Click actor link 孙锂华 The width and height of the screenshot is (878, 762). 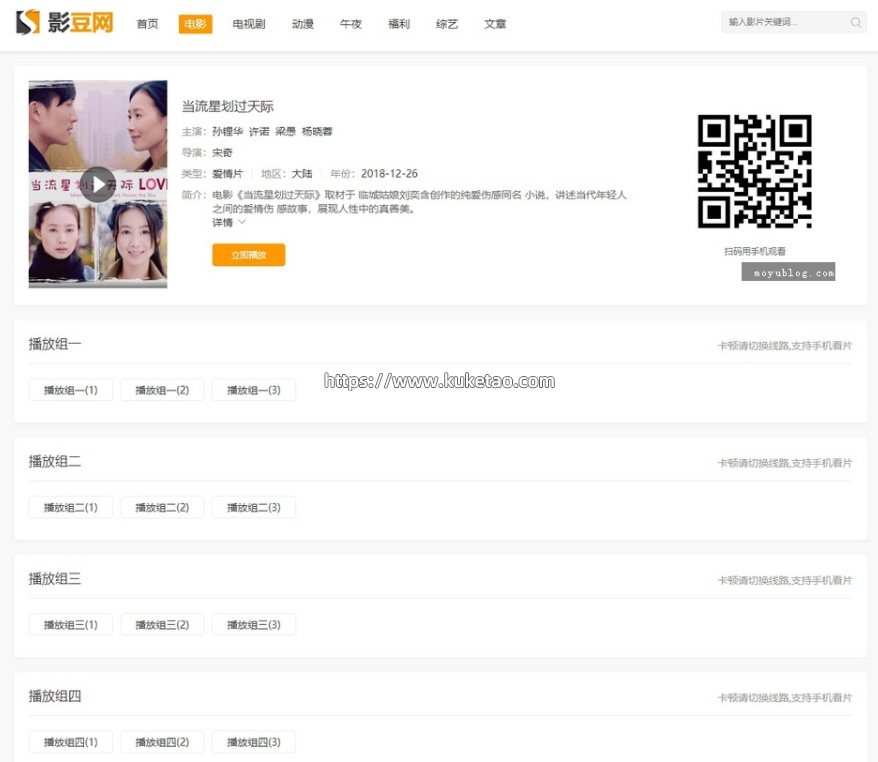click(x=227, y=132)
